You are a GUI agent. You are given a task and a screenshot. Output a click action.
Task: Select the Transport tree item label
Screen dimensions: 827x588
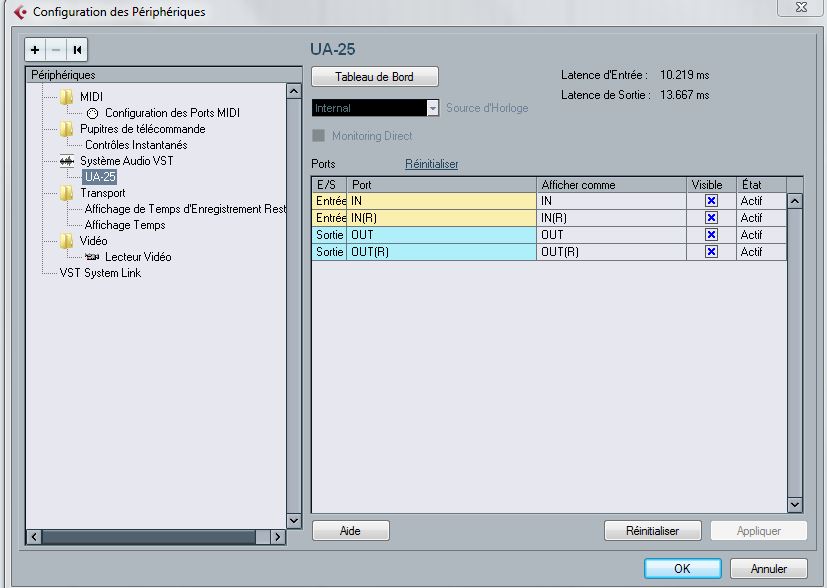[103, 193]
